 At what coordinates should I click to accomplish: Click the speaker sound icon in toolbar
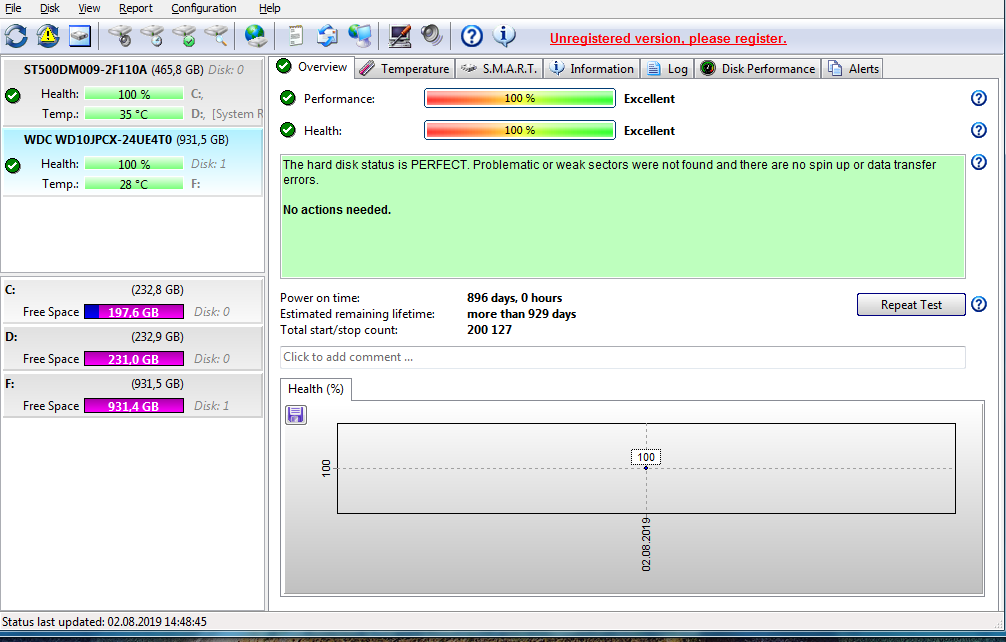[432, 36]
